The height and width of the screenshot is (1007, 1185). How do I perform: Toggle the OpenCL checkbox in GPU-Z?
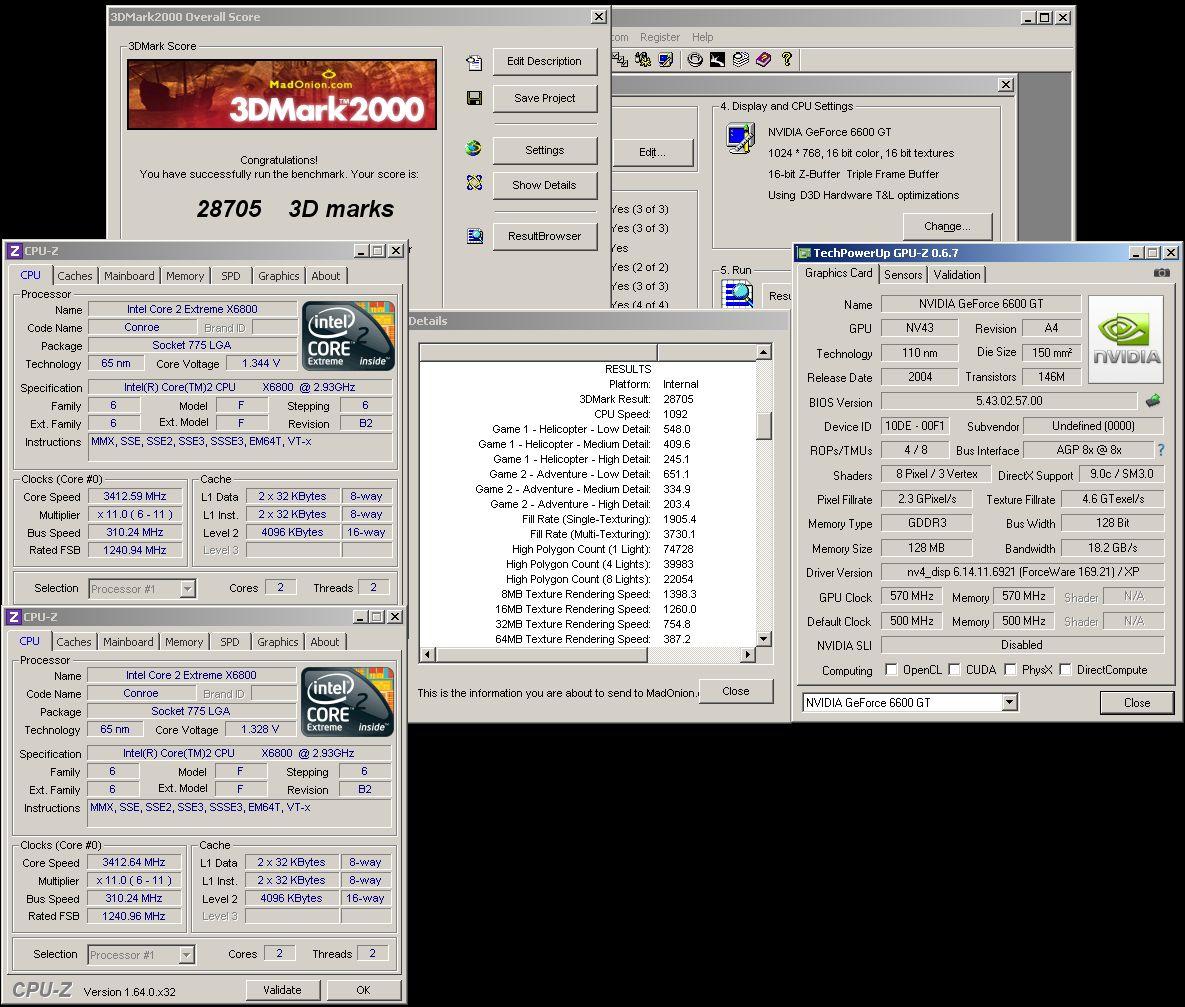point(891,669)
